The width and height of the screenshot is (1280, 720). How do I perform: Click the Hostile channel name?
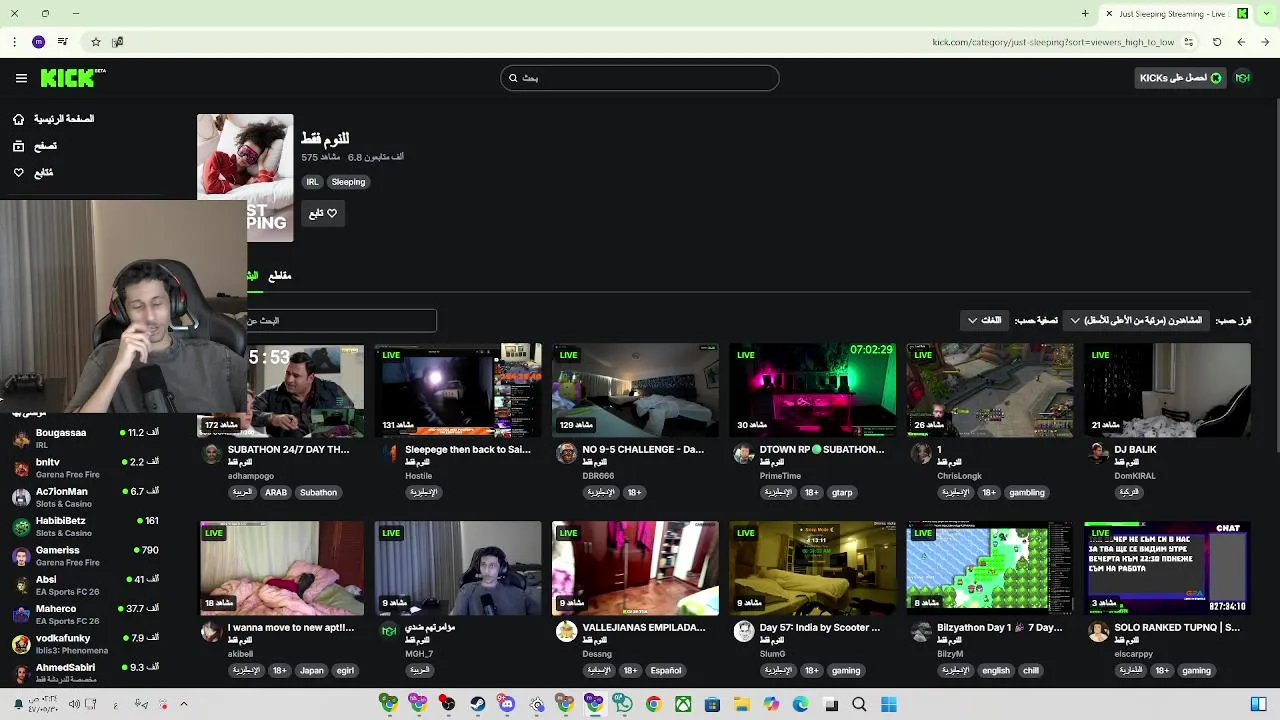click(x=418, y=476)
